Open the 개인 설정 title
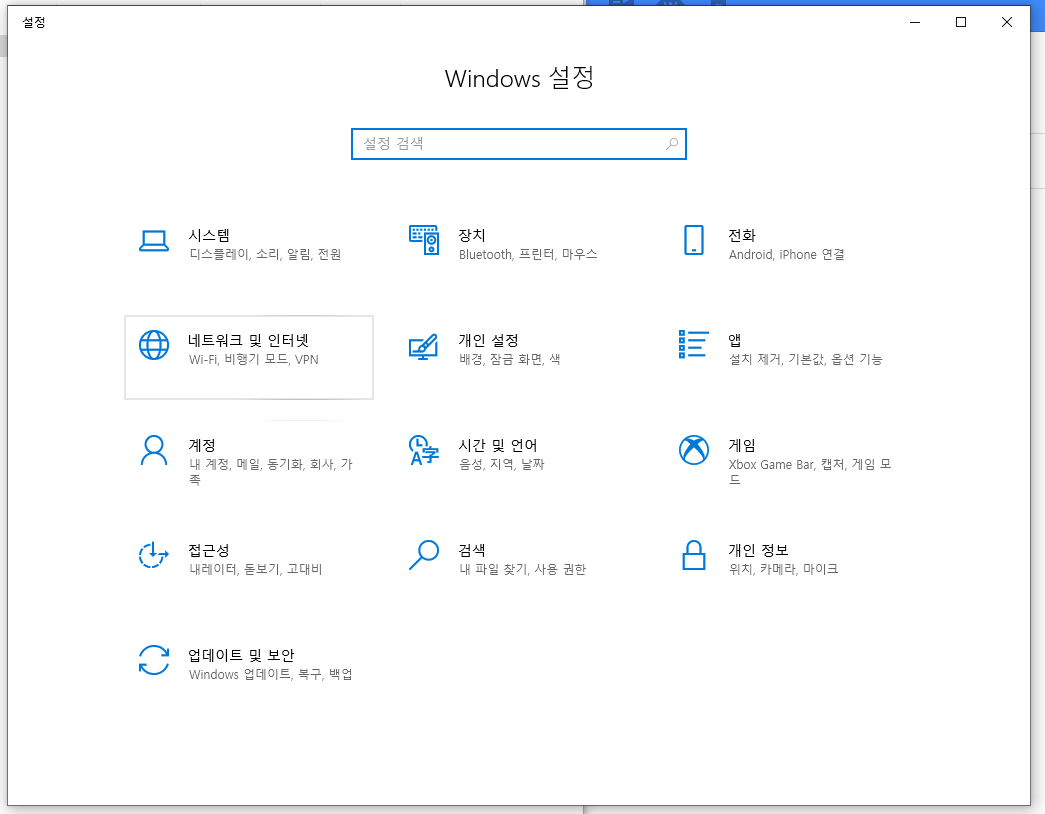The height and width of the screenshot is (814, 1045). pyautogui.click(x=489, y=341)
